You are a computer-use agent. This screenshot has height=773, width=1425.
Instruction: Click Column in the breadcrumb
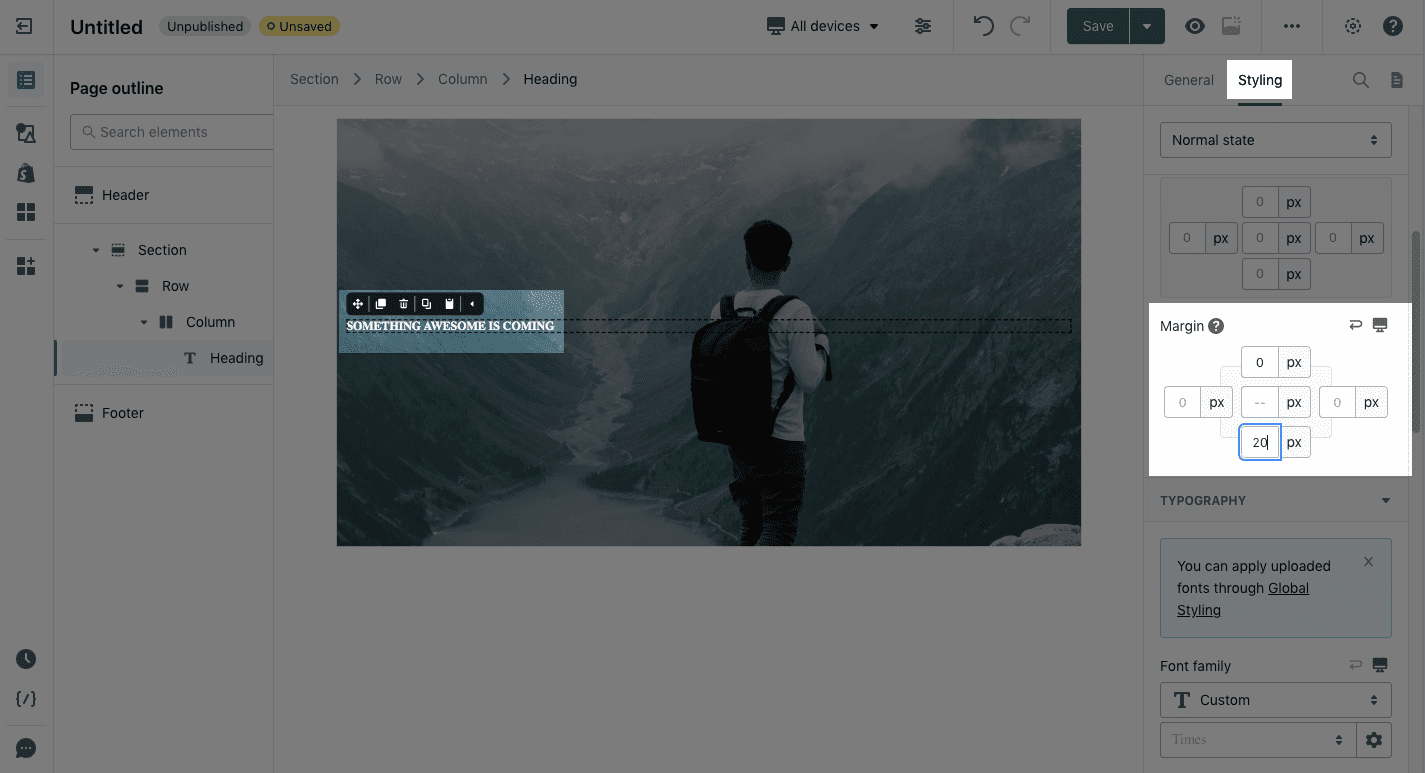(463, 79)
